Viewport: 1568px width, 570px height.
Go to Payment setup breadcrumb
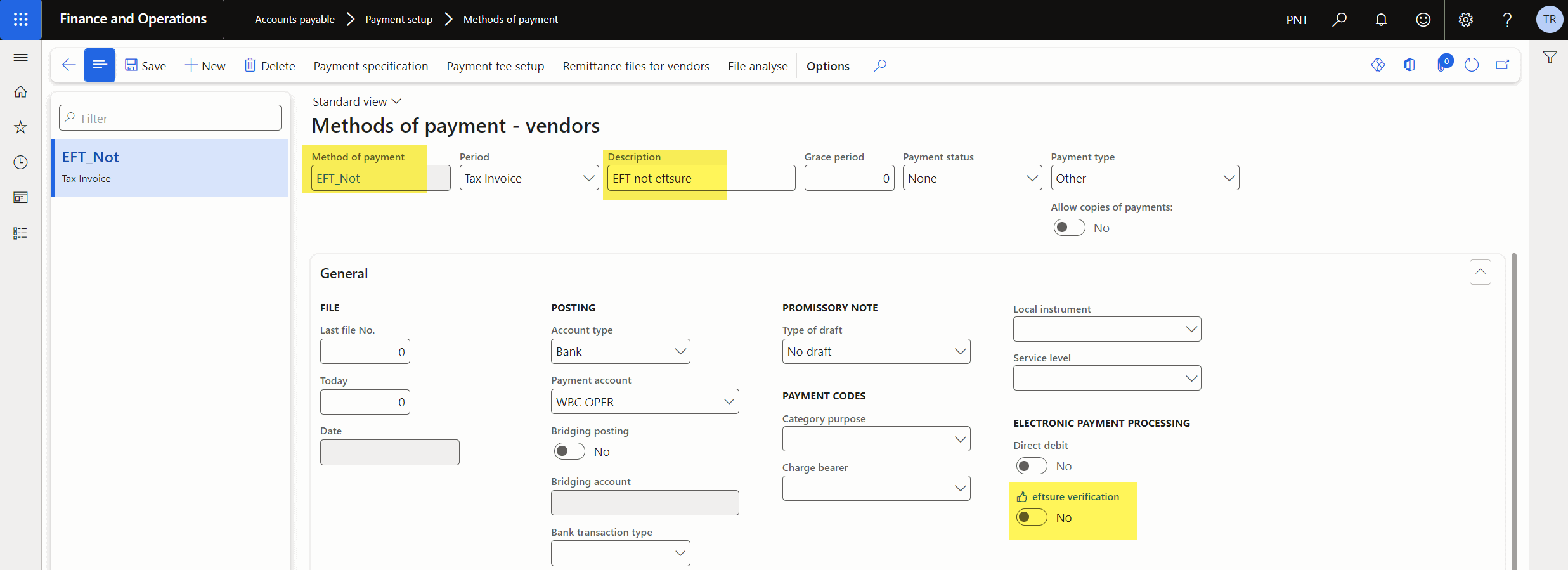[399, 20]
